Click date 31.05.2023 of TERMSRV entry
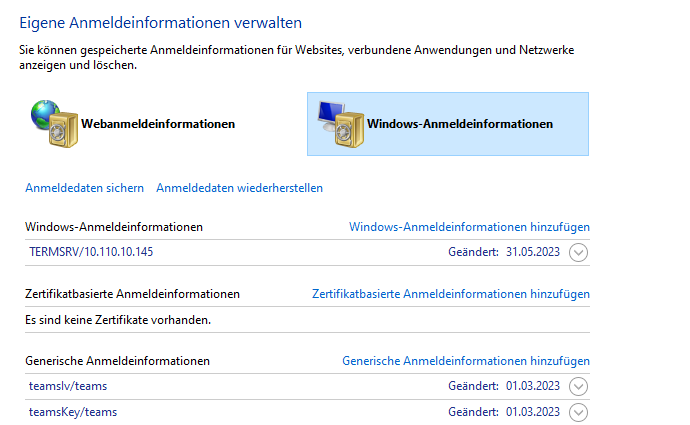The width and height of the screenshot is (690, 425). point(532,252)
